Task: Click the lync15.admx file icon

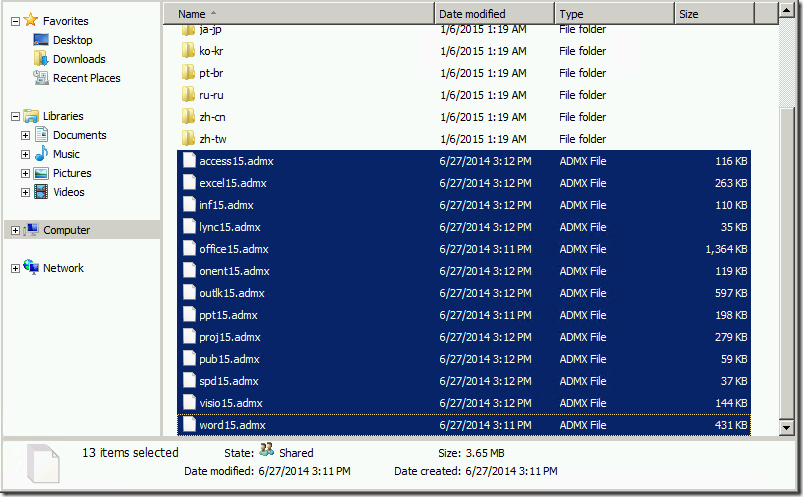Action: click(x=189, y=226)
